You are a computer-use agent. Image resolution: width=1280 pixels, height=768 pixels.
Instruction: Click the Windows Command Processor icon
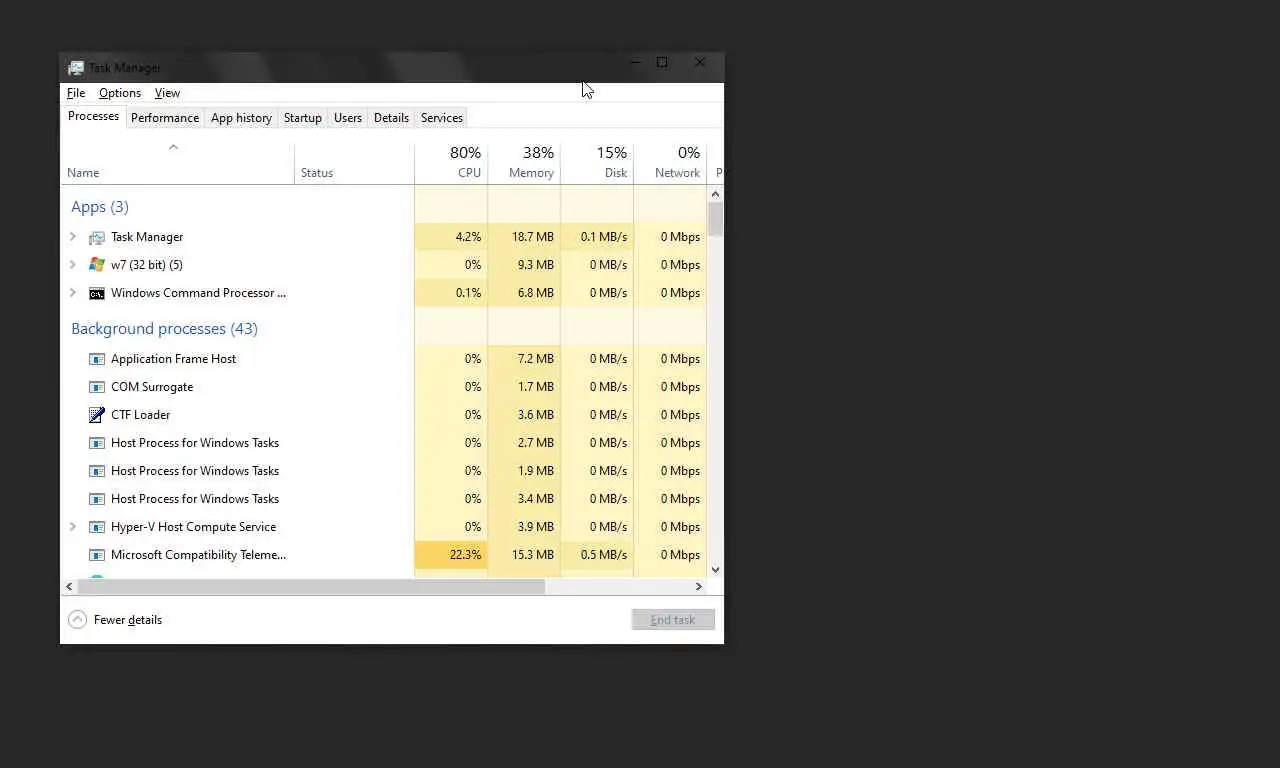click(x=97, y=293)
